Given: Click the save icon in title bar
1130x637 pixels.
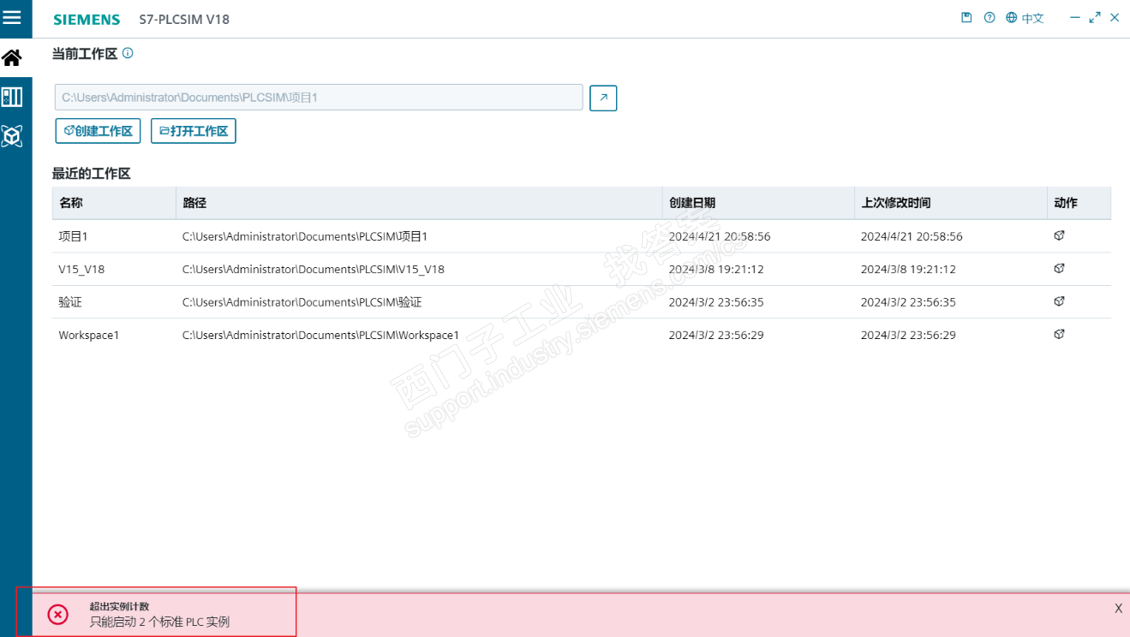Looking at the screenshot, I should pyautogui.click(x=966, y=17).
